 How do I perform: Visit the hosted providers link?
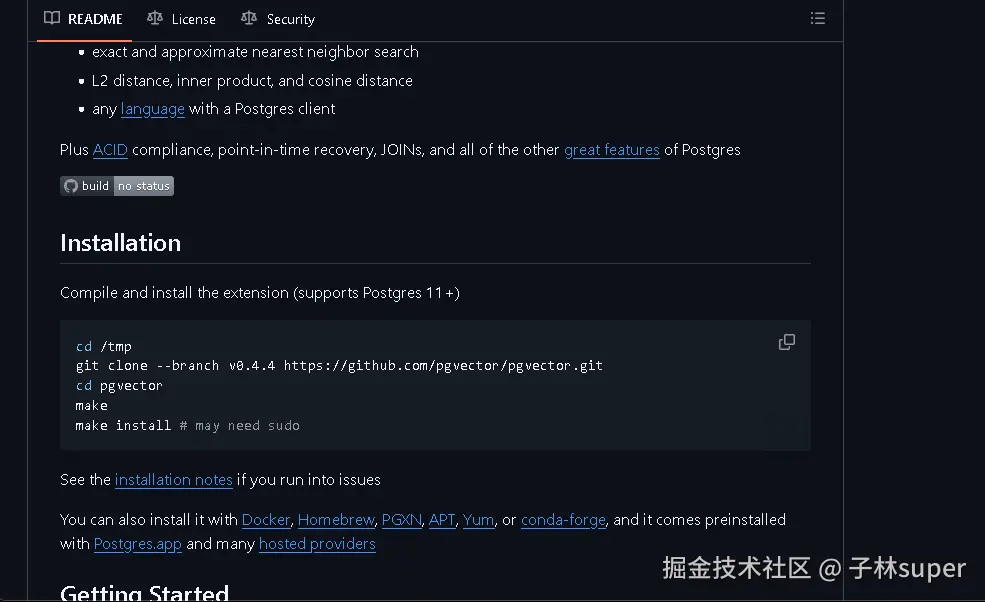coord(317,543)
